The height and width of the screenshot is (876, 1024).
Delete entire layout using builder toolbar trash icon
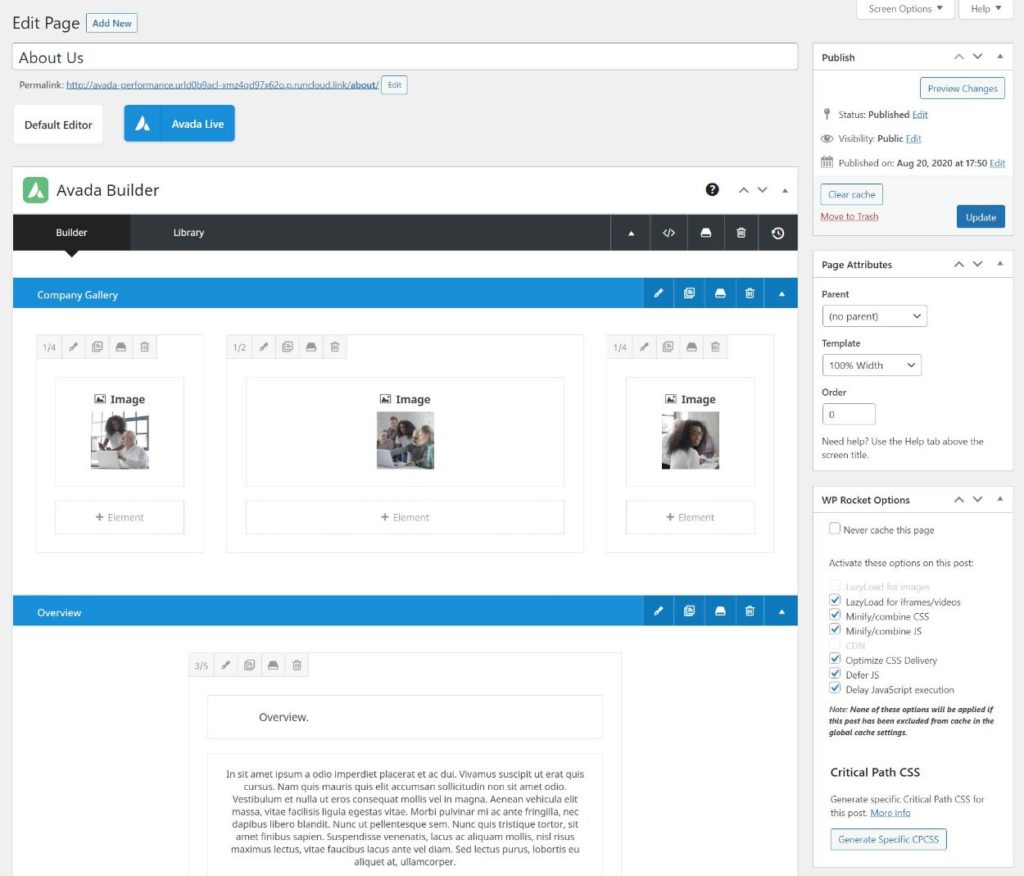(x=741, y=233)
